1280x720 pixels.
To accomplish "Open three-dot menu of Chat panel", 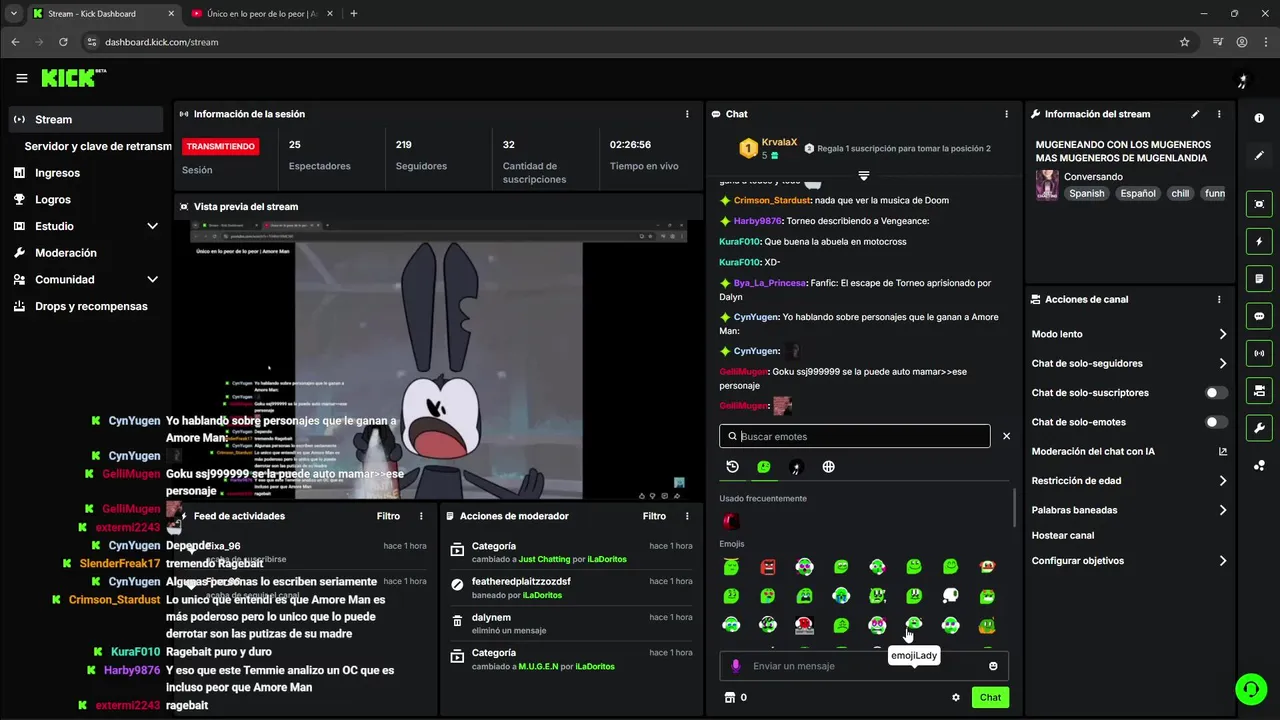I will 1006,114.
